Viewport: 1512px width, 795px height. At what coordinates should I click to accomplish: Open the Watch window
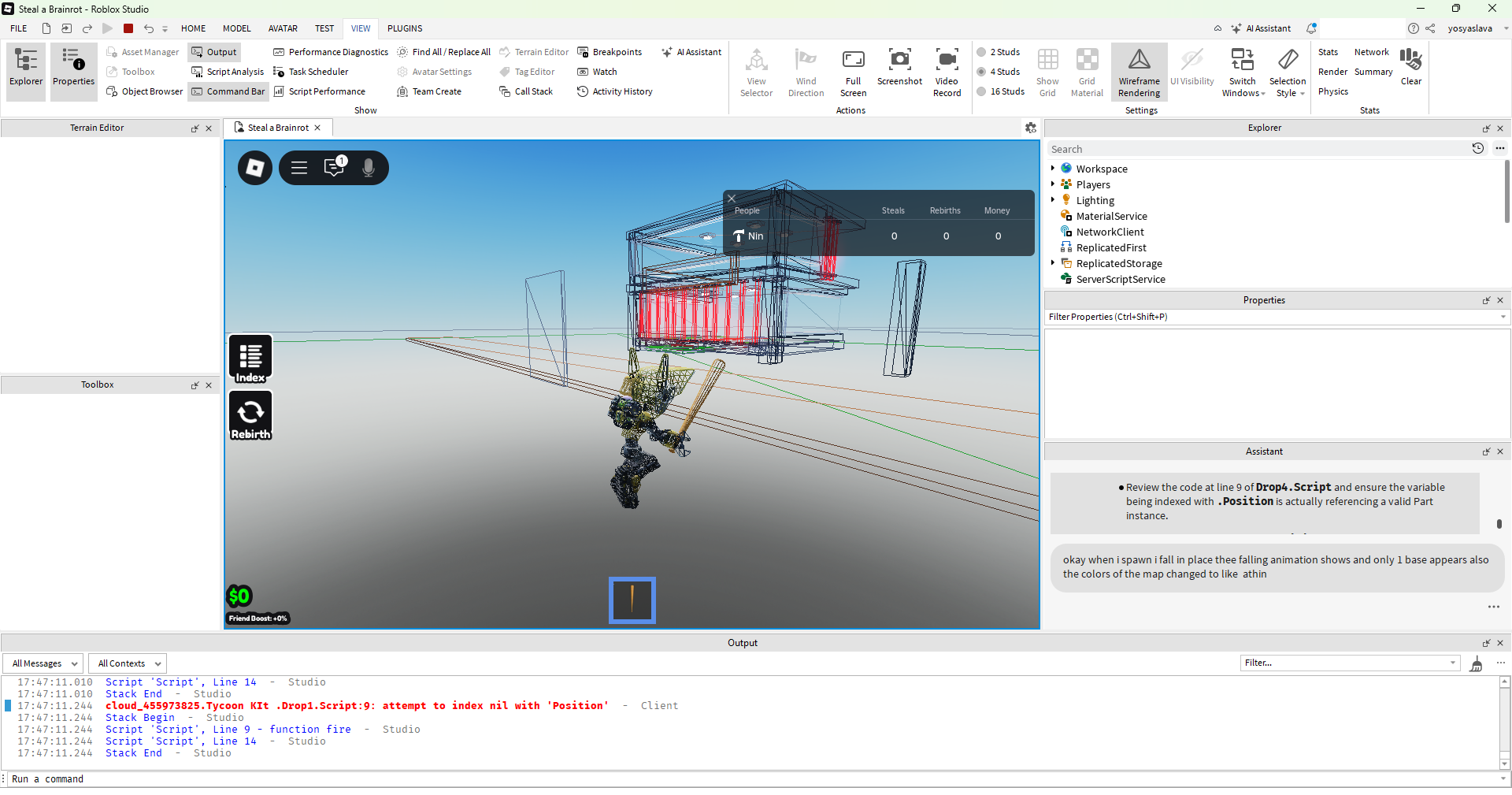pos(597,72)
